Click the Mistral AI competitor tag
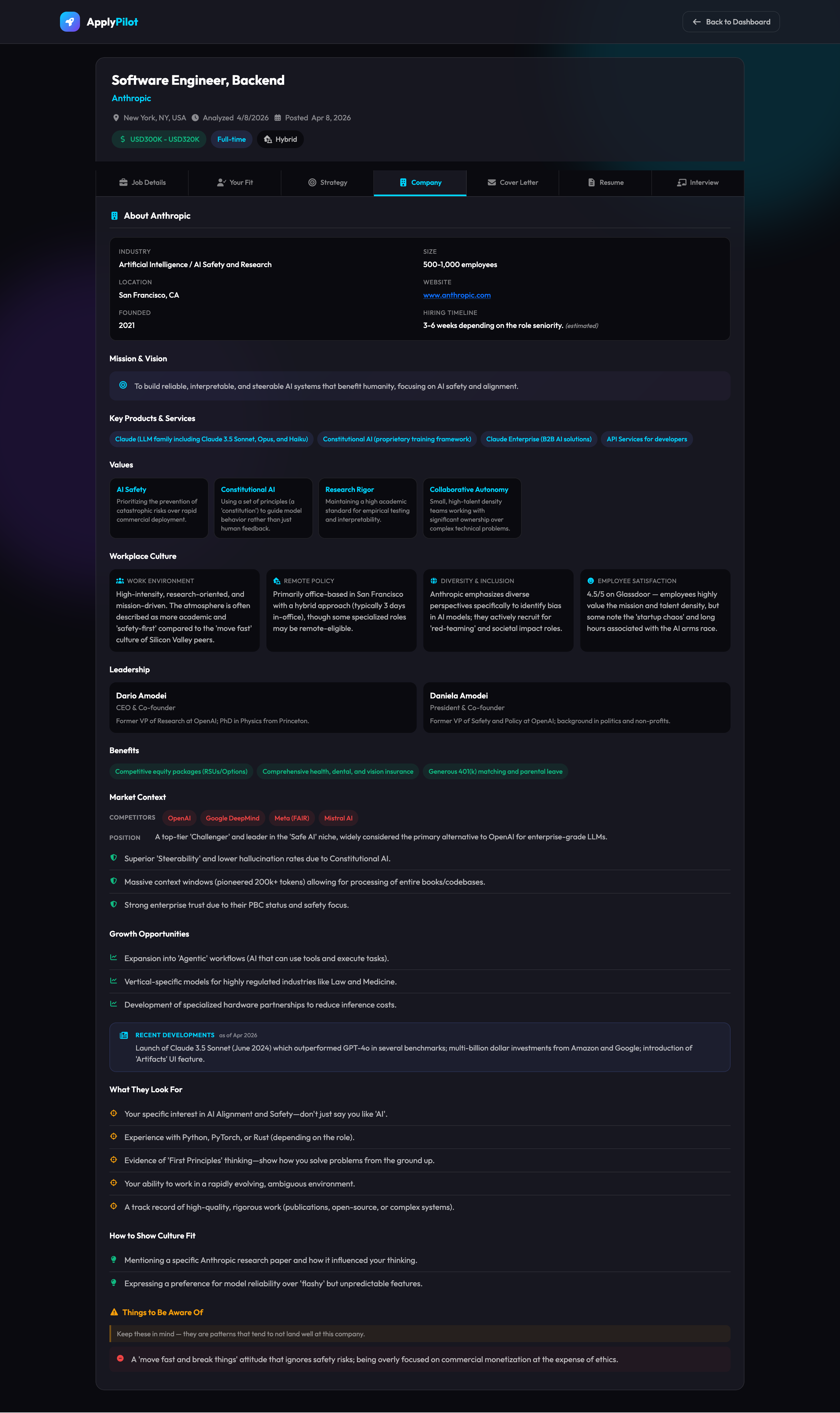 [x=339, y=818]
